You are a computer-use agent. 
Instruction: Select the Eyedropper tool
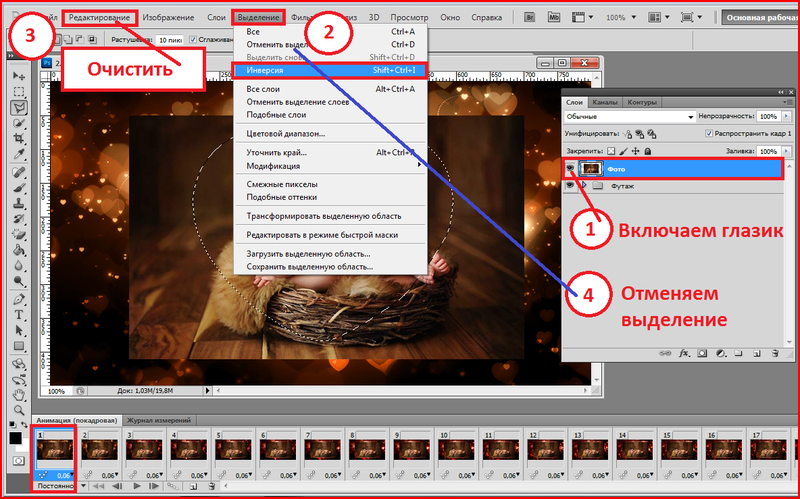[x=19, y=155]
